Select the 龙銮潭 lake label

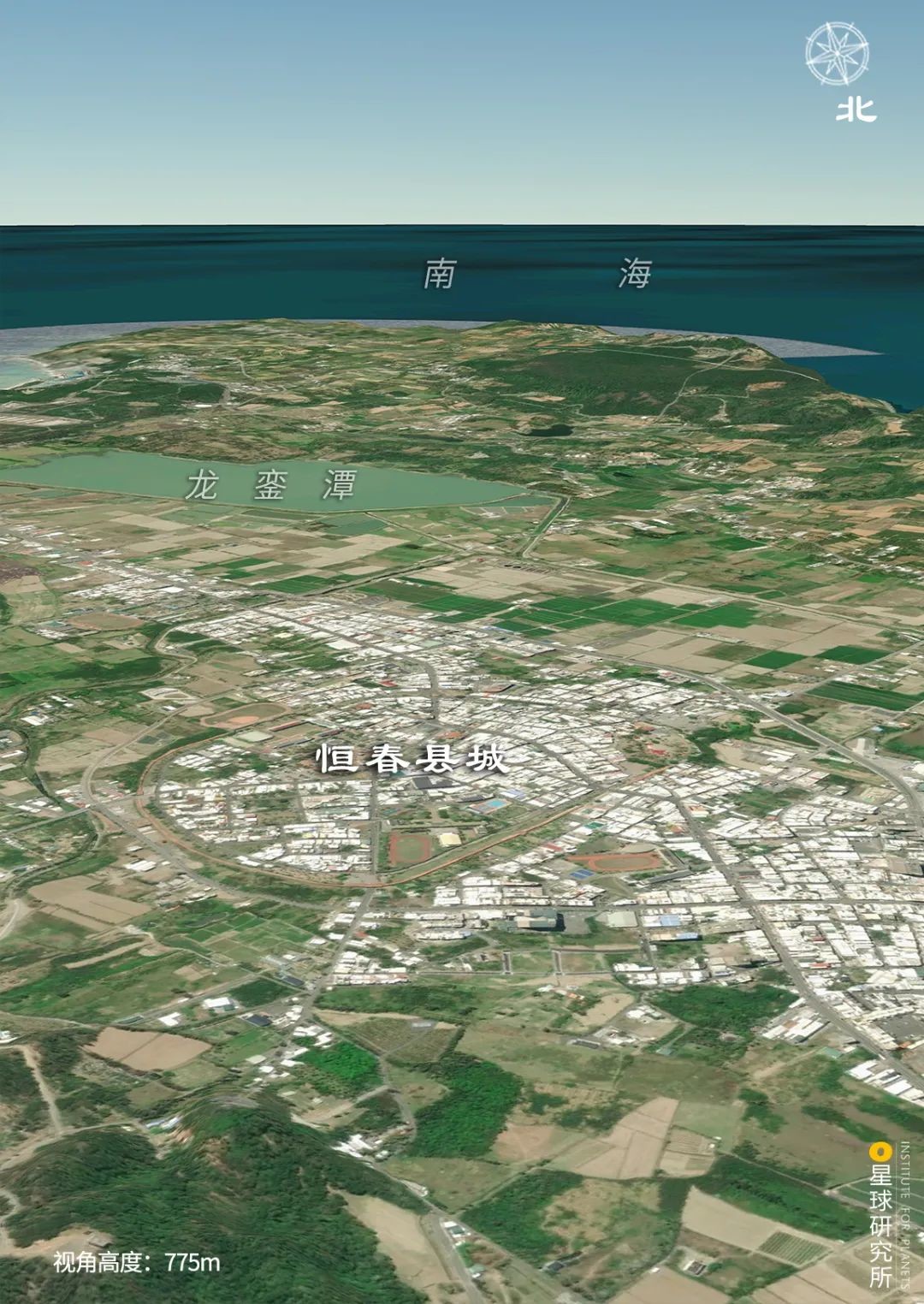click(x=270, y=484)
